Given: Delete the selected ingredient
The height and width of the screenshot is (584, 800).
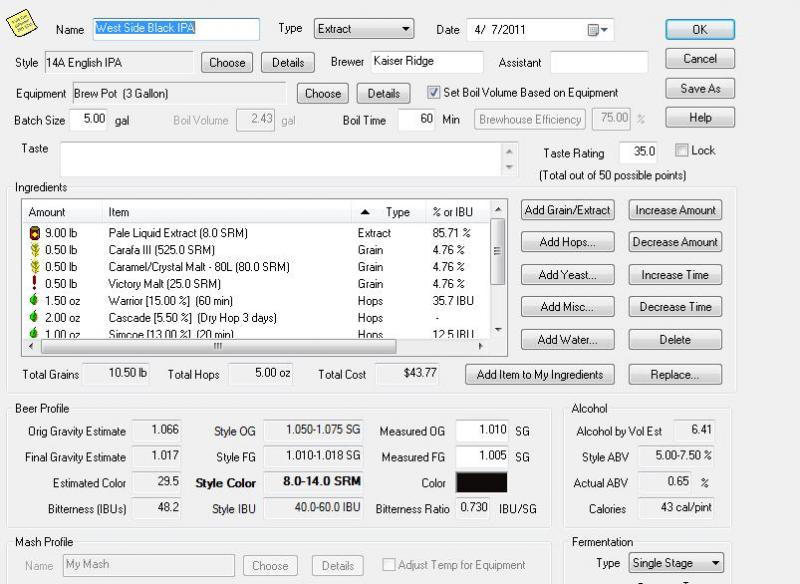Looking at the screenshot, I should click(675, 340).
